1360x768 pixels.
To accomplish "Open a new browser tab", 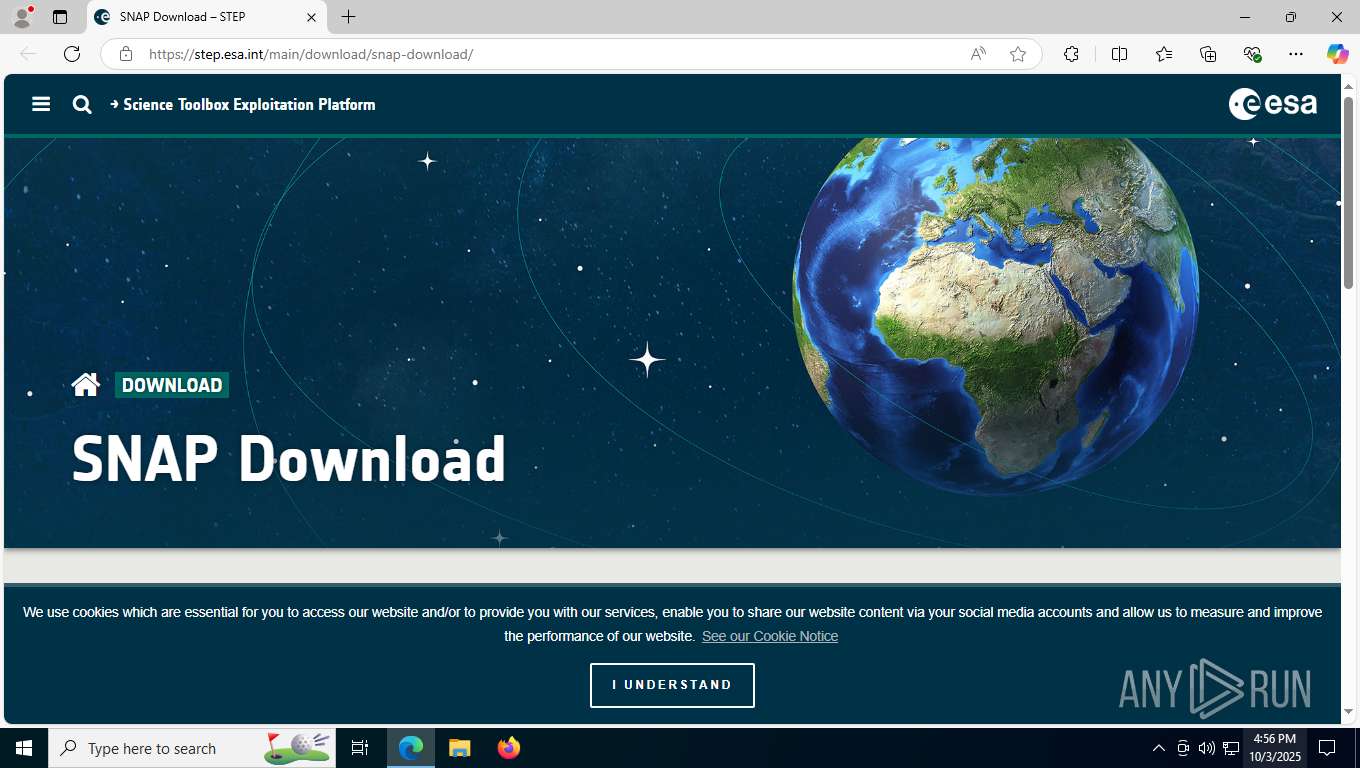I will (348, 17).
